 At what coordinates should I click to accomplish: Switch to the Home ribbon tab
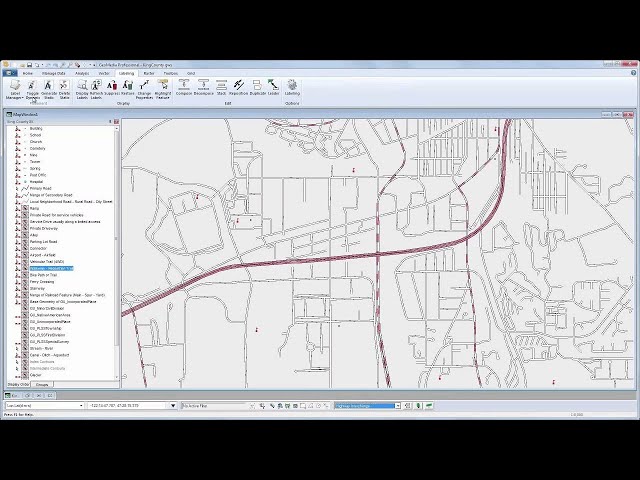tap(27, 73)
